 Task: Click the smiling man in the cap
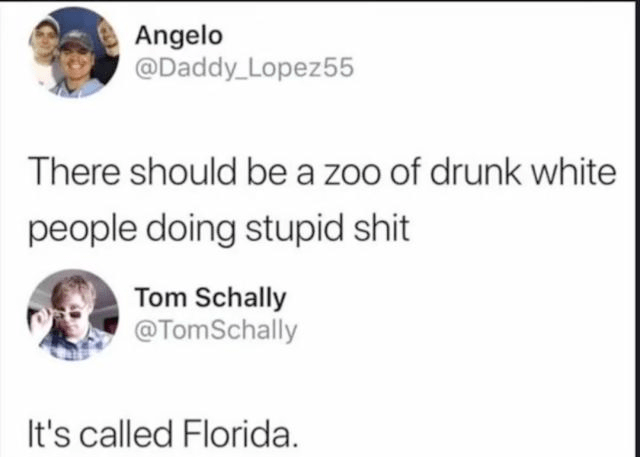click(78, 58)
